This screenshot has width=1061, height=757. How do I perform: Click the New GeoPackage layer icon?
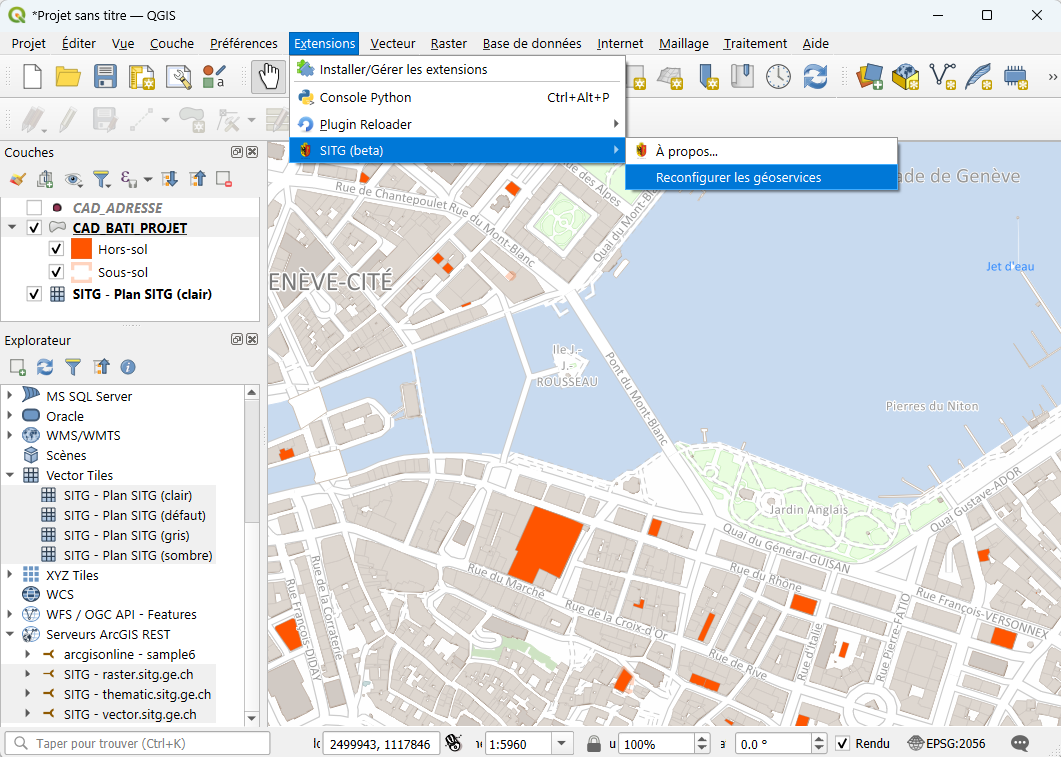[x=905, y=76]
